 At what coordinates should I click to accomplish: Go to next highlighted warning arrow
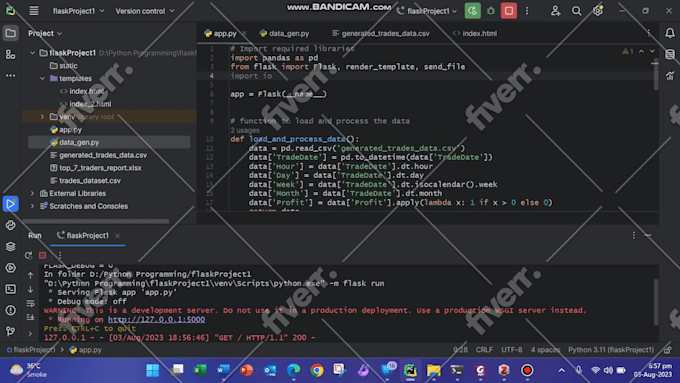pos(652,51)
